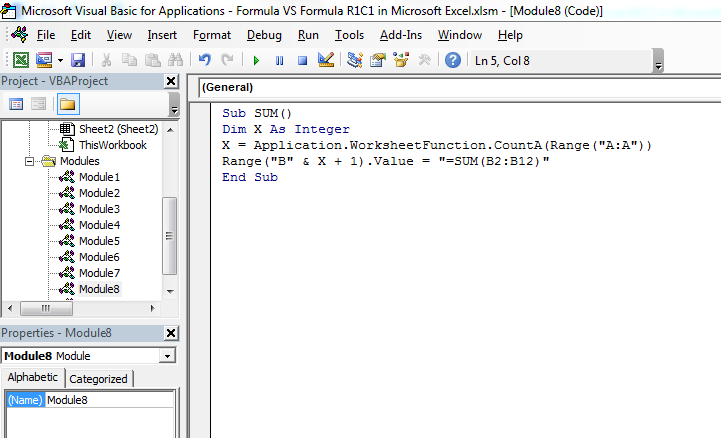Select Module8 in the project tree
This screenshot has height=438, width=721.
tap(99, 289)
